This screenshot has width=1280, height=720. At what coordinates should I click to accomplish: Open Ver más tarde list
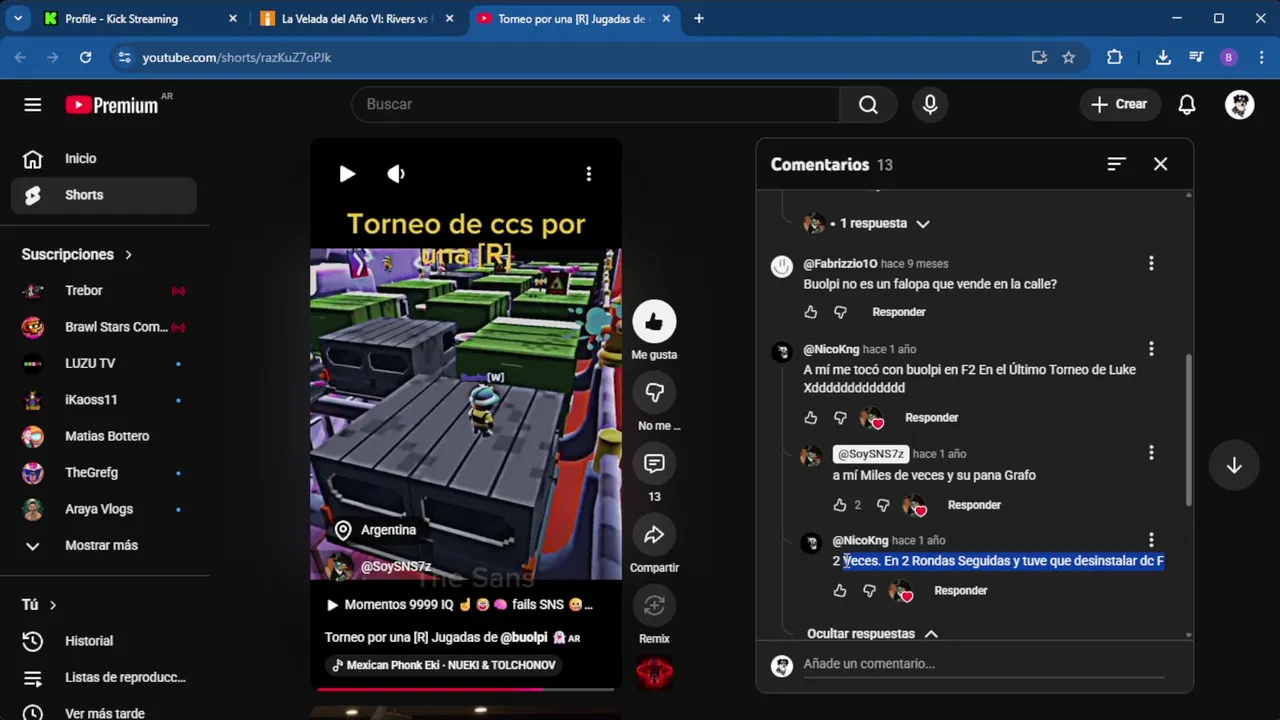[104, 714]
